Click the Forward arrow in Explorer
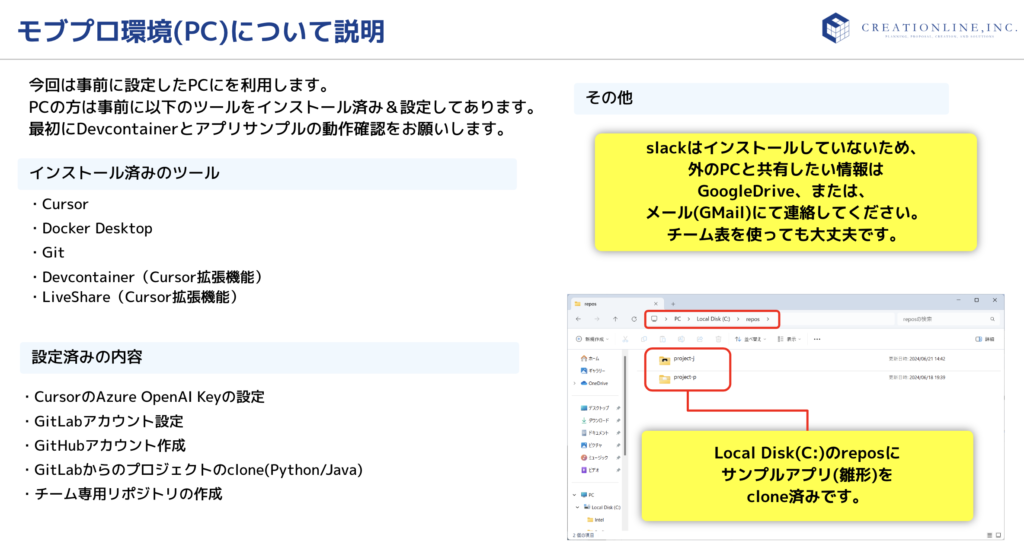Viewport: 1024px width, 547px height. (x=597, y=319)
